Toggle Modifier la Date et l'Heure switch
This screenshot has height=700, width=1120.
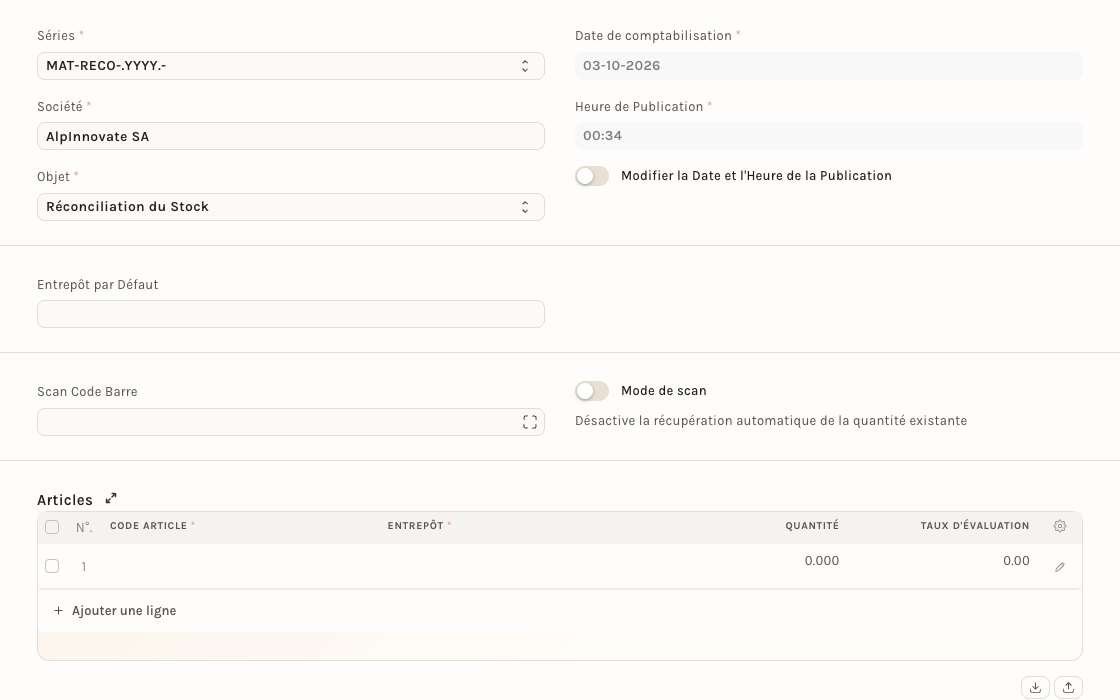coord(592,176)
